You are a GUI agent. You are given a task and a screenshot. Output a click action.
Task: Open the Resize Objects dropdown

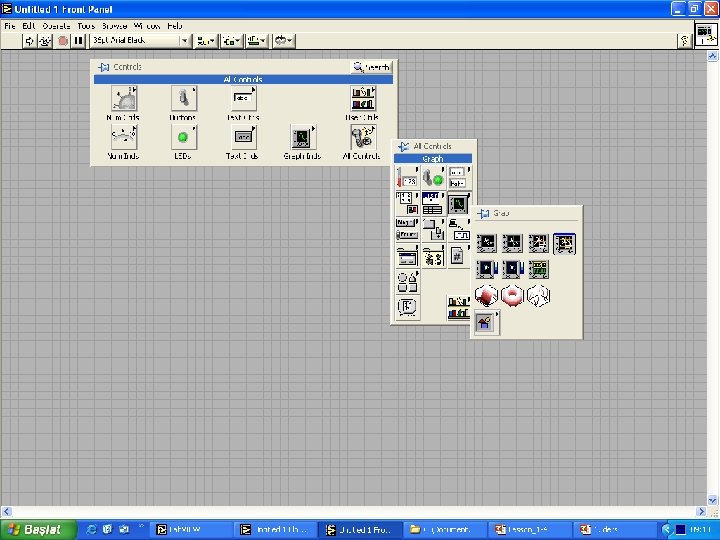257,41
